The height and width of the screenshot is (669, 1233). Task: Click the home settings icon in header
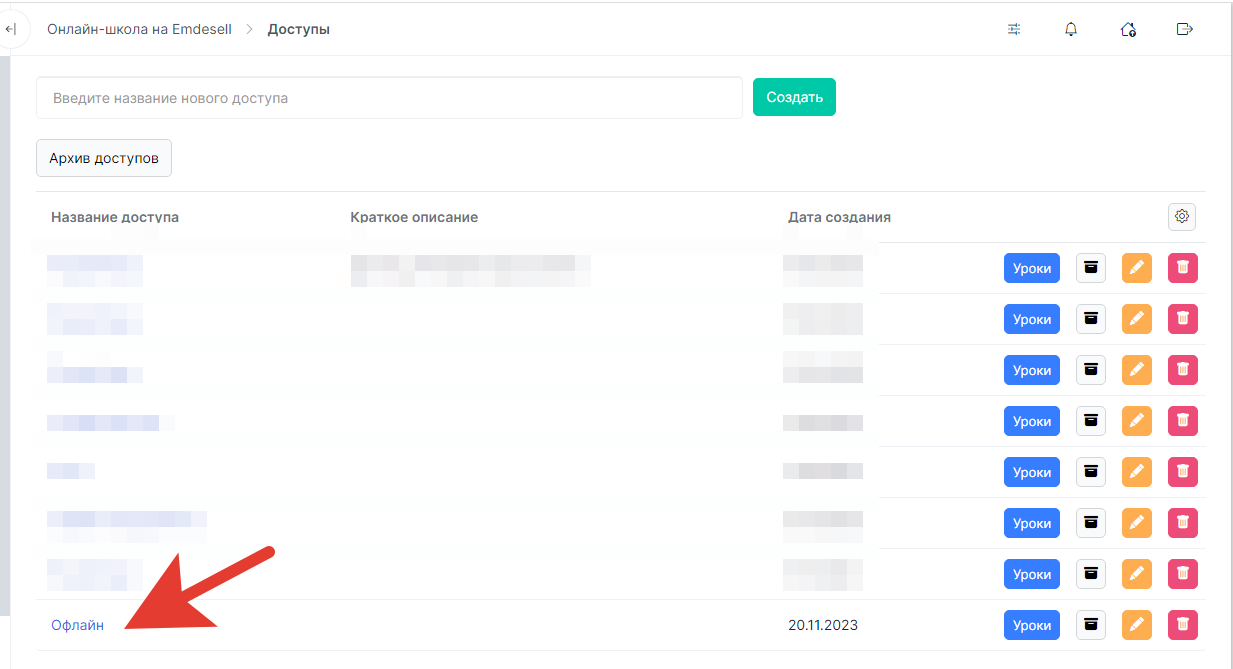pyautogui.click(x=1128, y=29)
